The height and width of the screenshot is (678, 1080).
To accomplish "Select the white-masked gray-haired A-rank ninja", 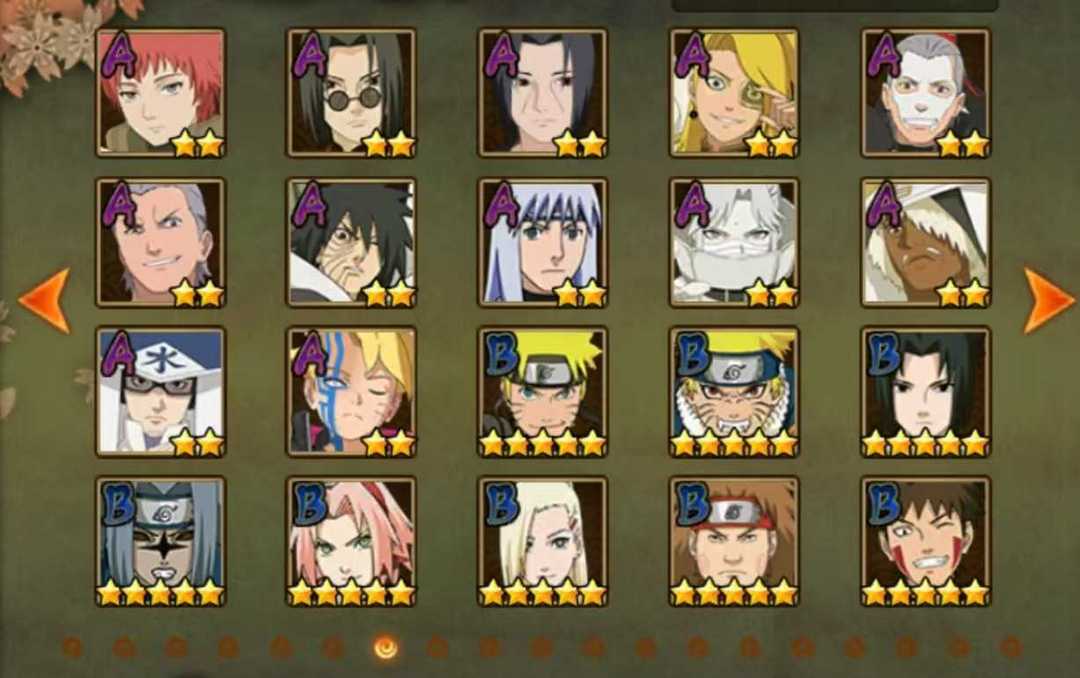I will pos(926,93).
